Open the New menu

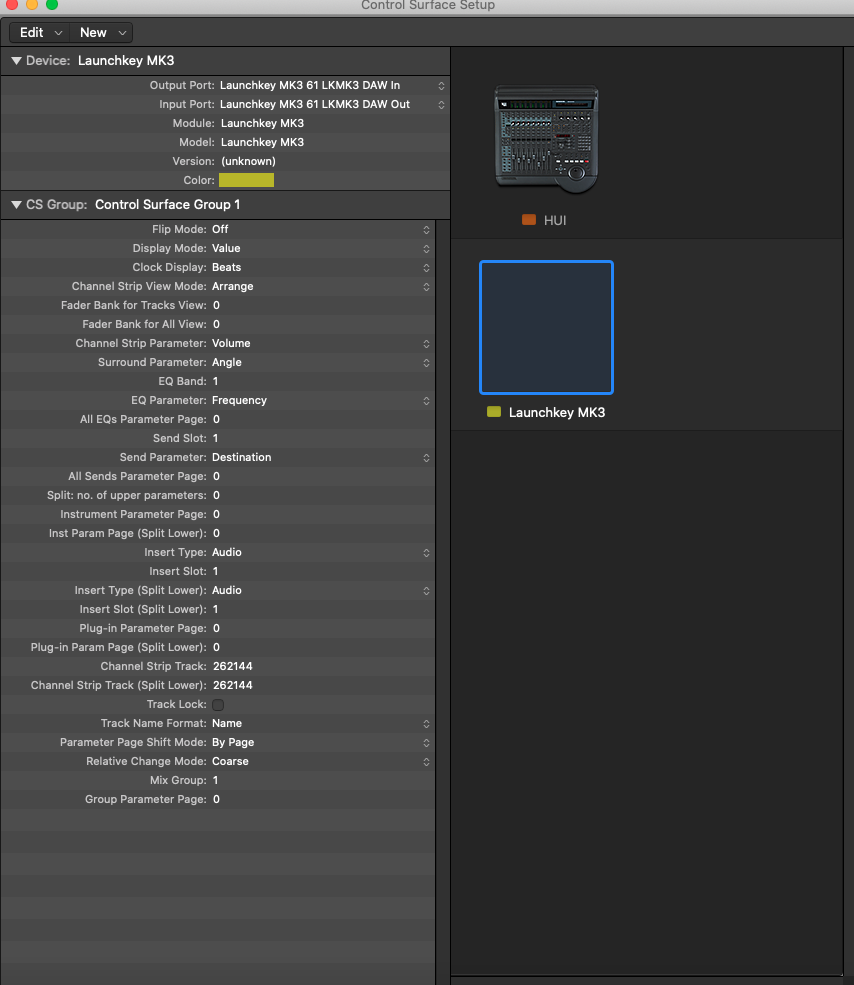pos(101,33)
